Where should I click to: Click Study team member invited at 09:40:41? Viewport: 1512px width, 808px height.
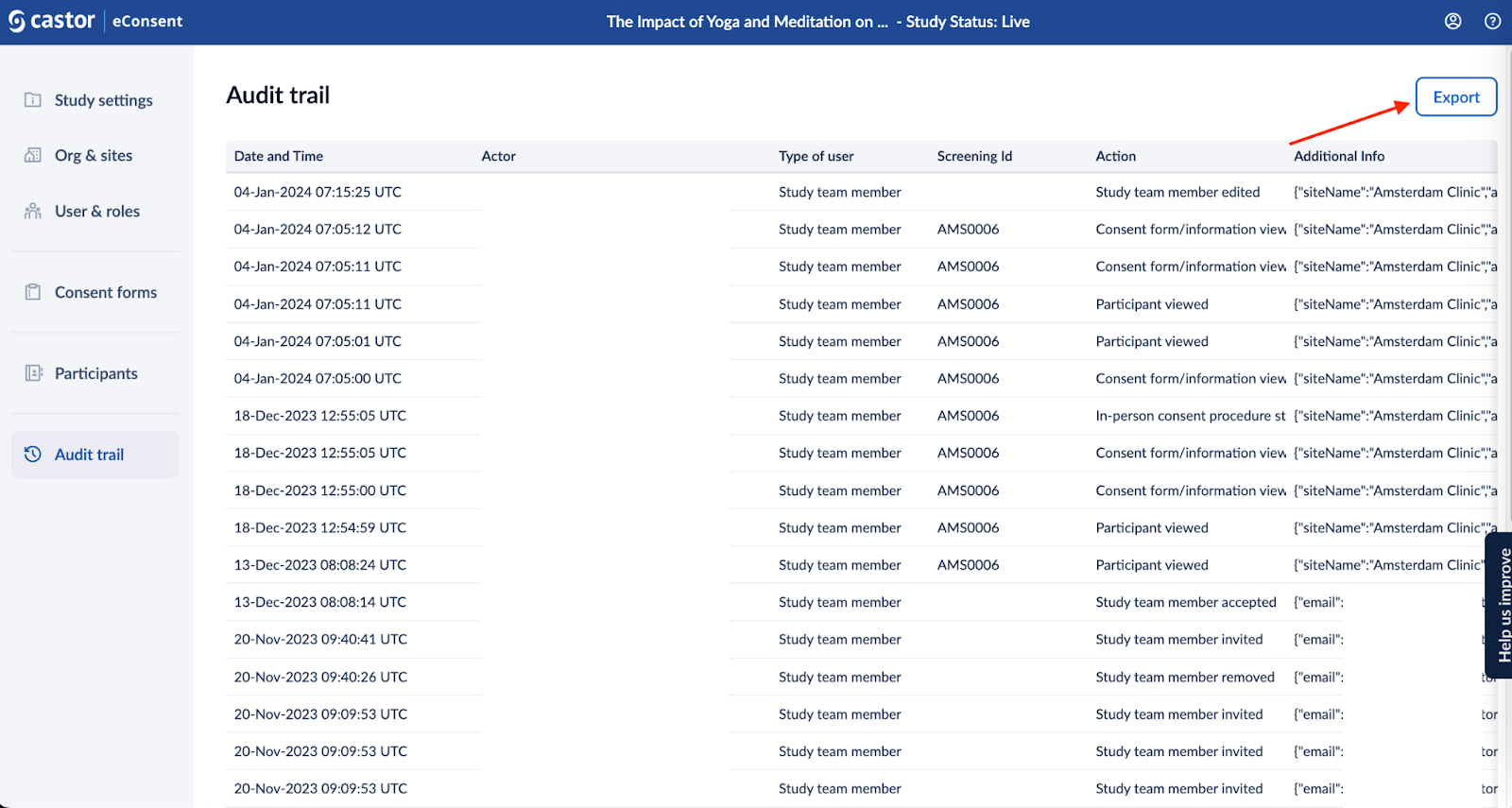click(x=1179, y=640)
